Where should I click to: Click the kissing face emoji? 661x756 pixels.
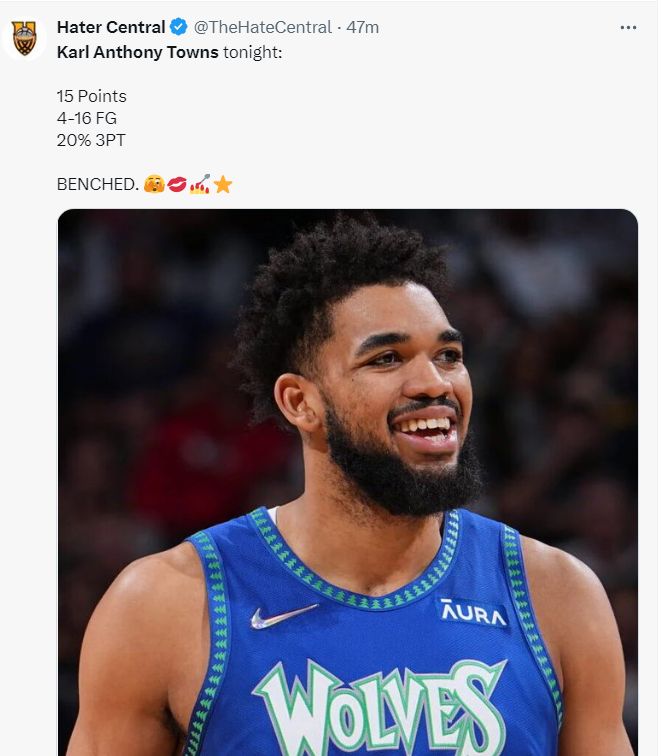(153, 185)
